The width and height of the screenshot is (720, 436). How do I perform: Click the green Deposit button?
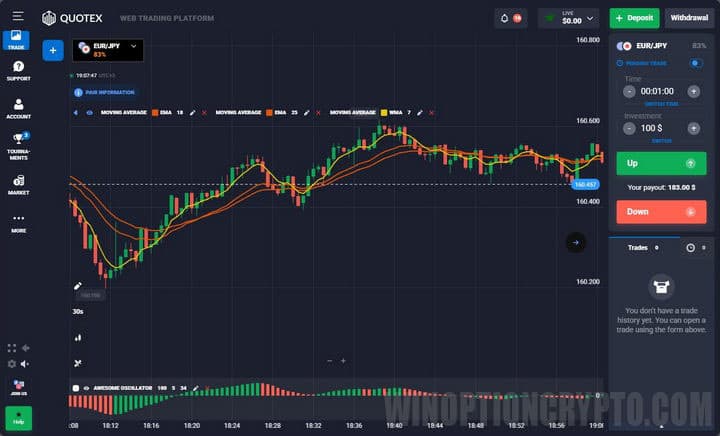point(635,18)
